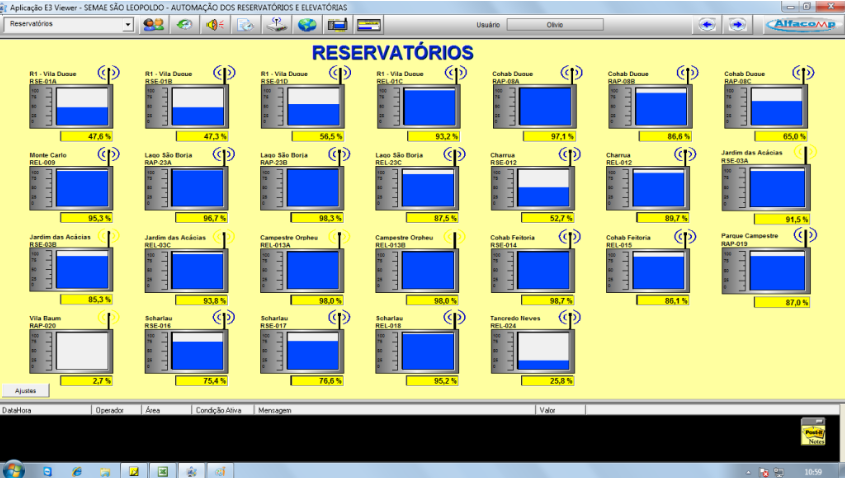Open the Post-it Notes desktop icon
The width and height of the screenshot is (845, 478).
tap(812, 432)
